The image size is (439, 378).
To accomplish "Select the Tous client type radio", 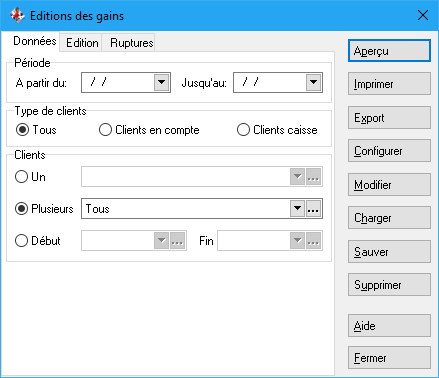I will click(22, 130).
